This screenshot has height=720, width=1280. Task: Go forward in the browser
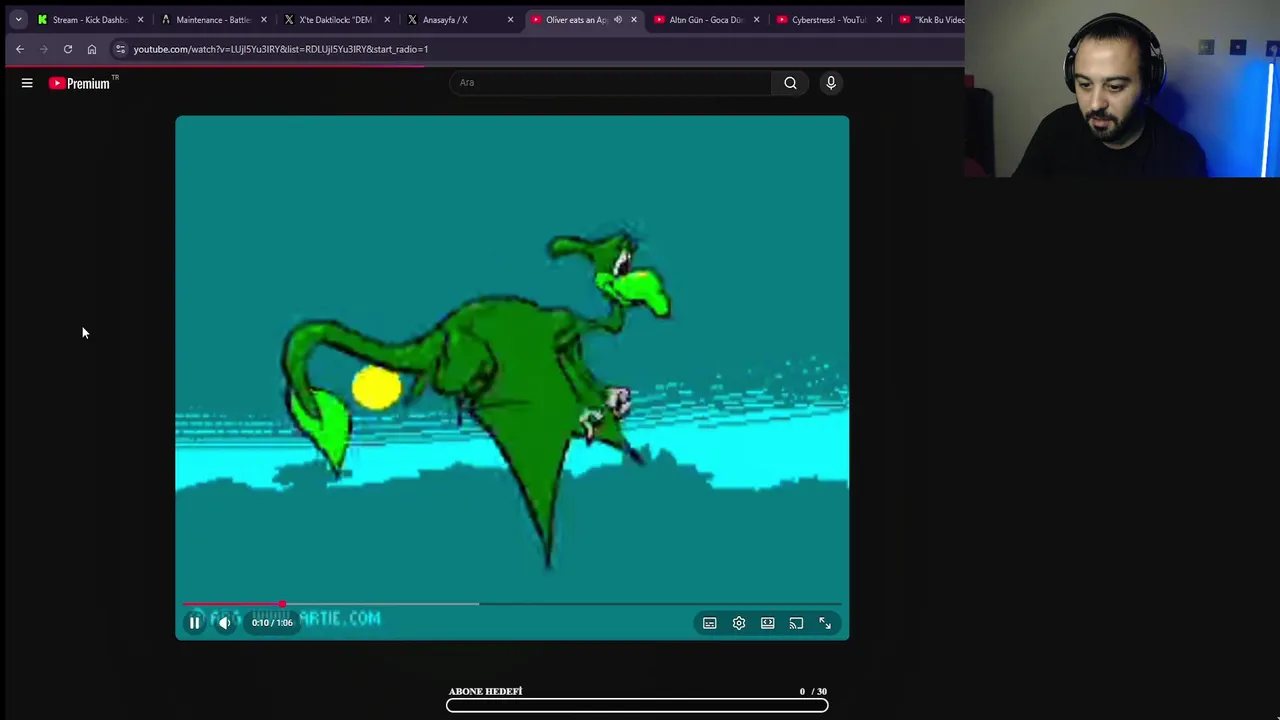pyautogui.click(x=44, y=49)
